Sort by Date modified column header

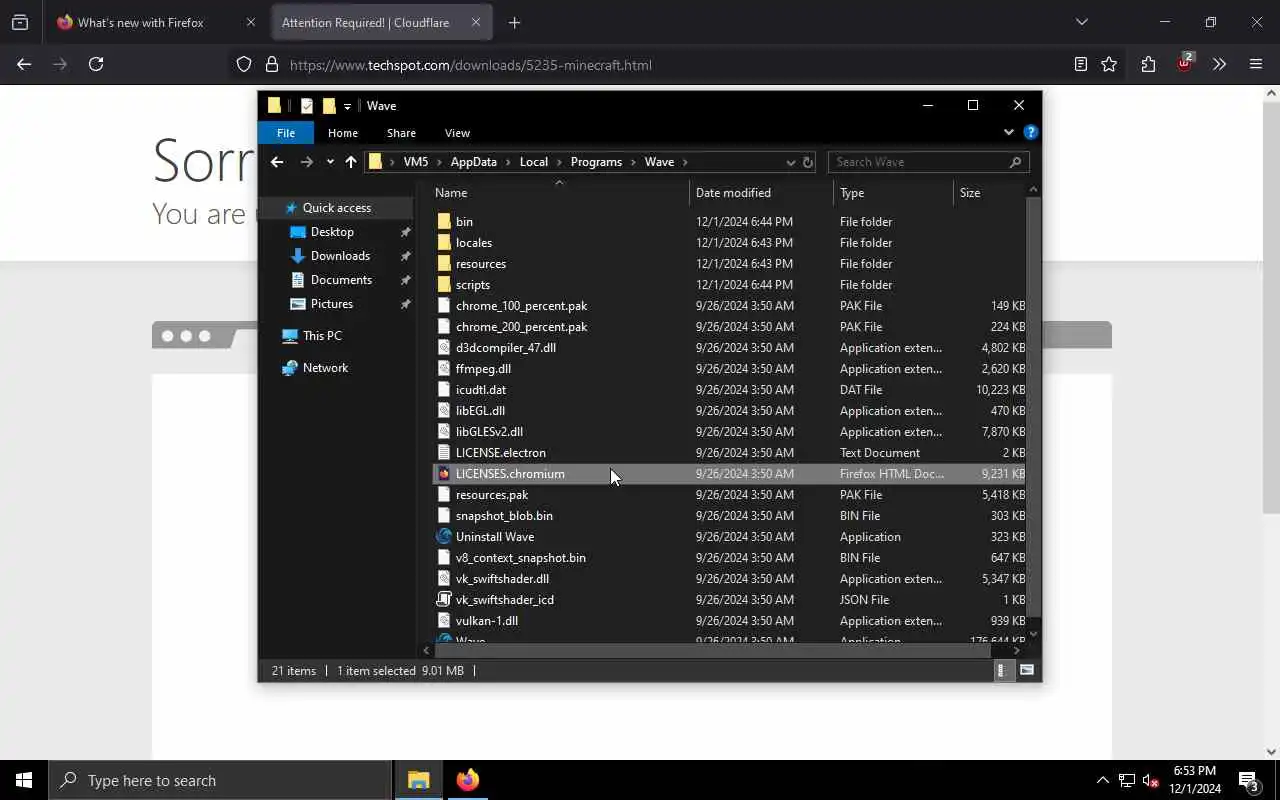[x=733, y=192]
